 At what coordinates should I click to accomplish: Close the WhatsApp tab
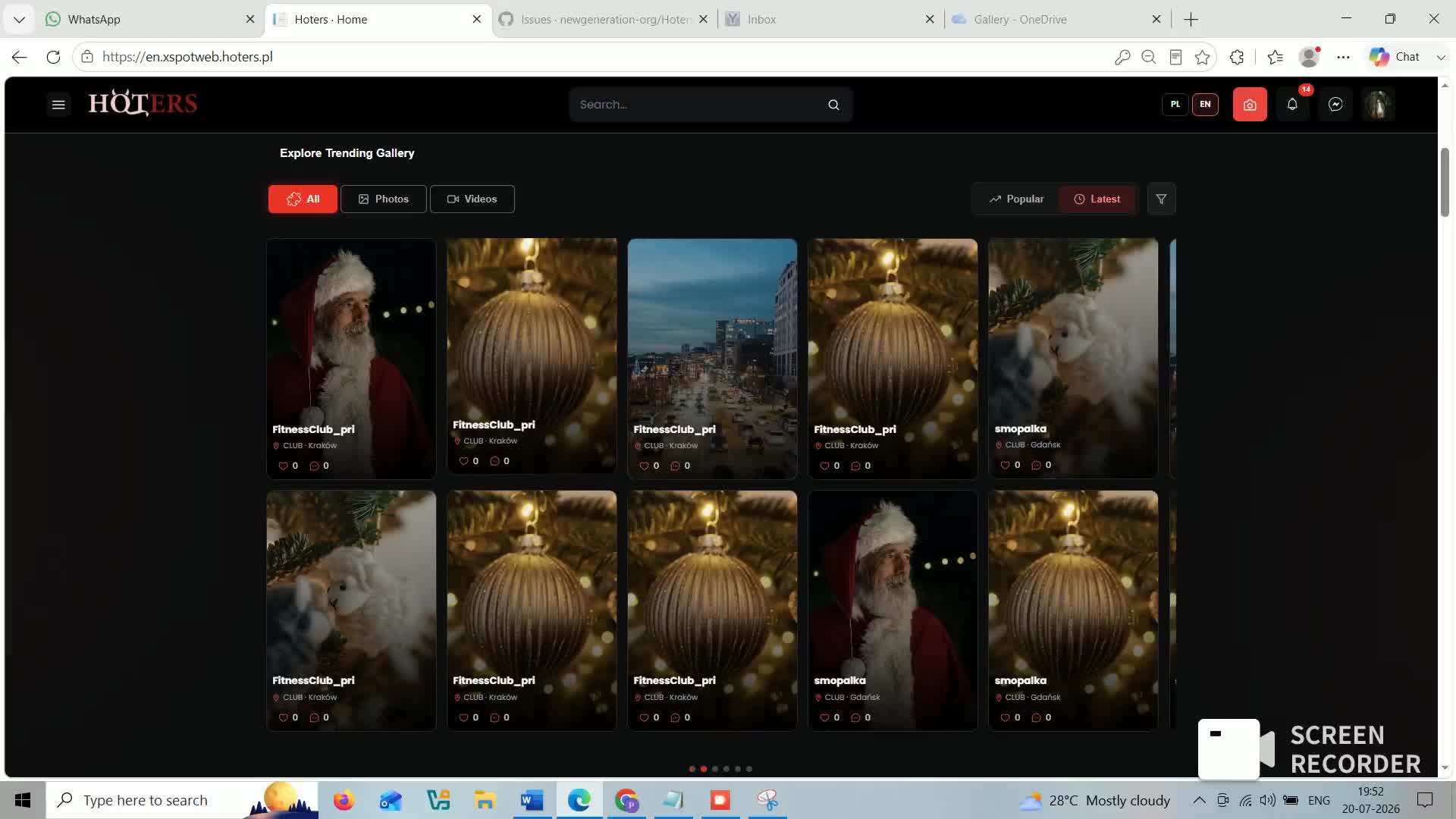click(x=250, y=20)
